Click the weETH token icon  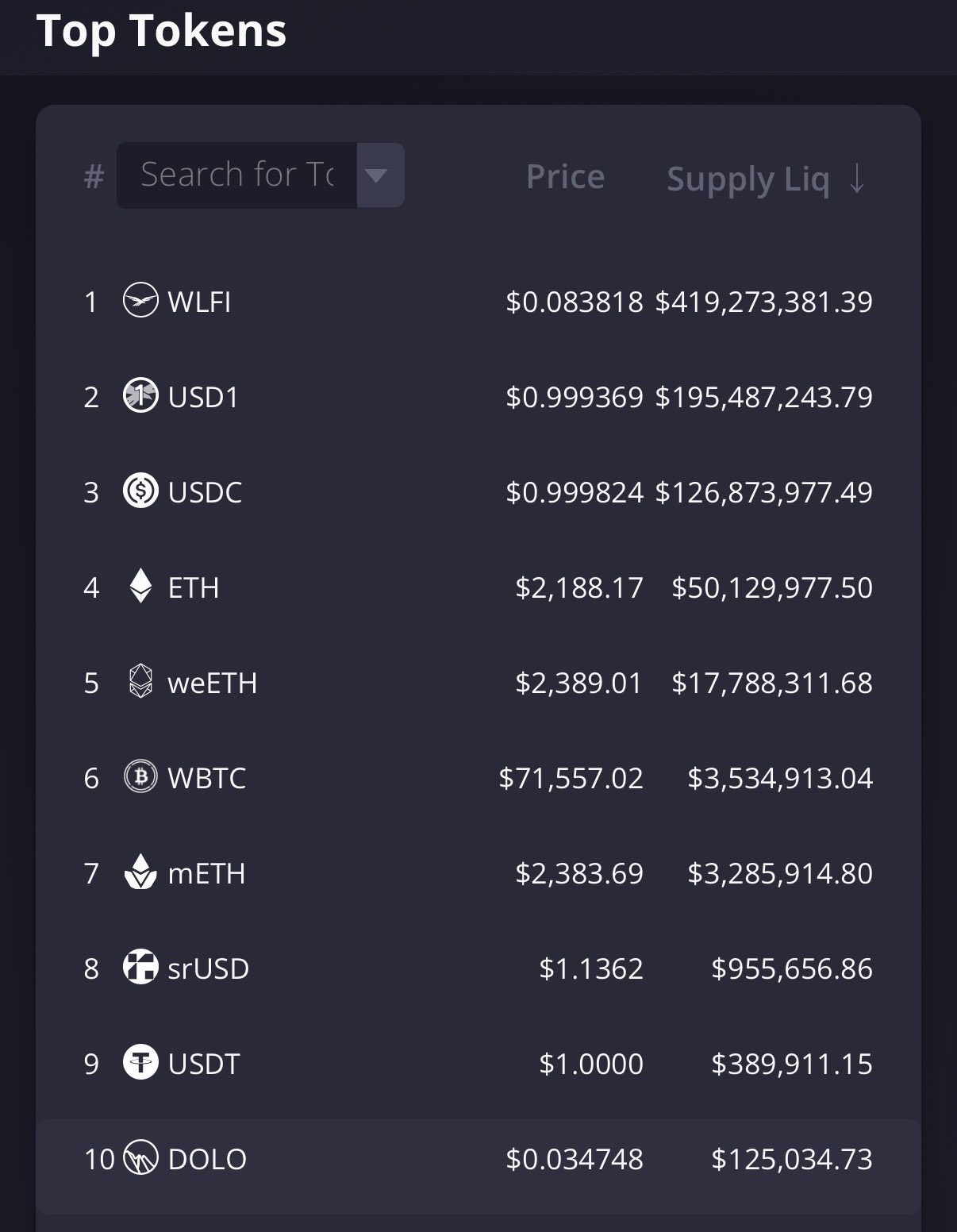pyautogui.click(x=140, y=682)
